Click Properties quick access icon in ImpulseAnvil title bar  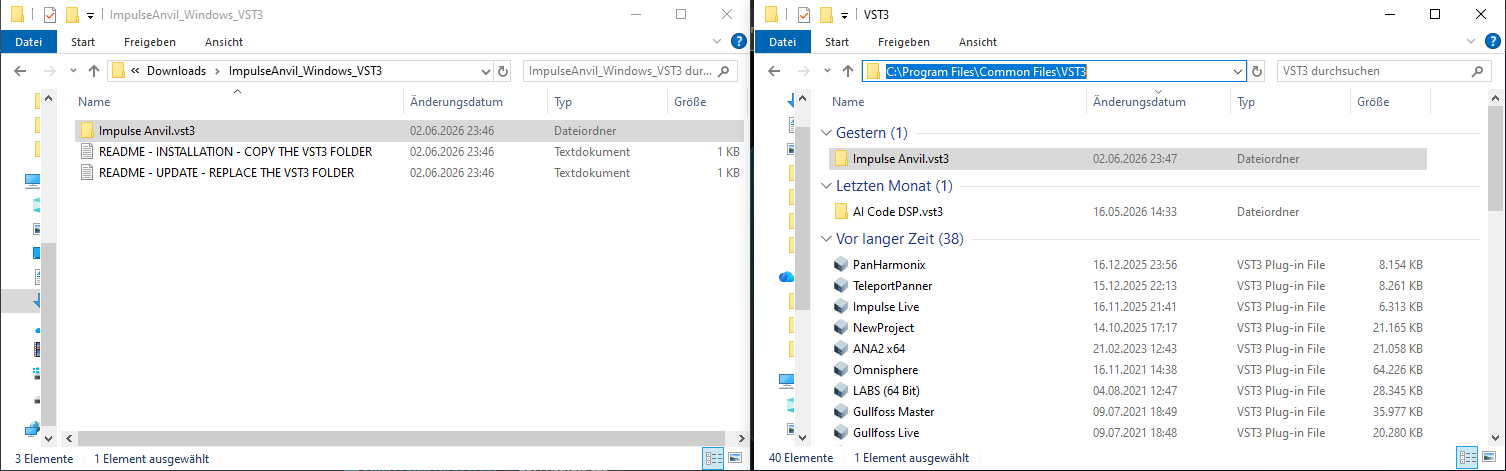[x=50, y=14]
